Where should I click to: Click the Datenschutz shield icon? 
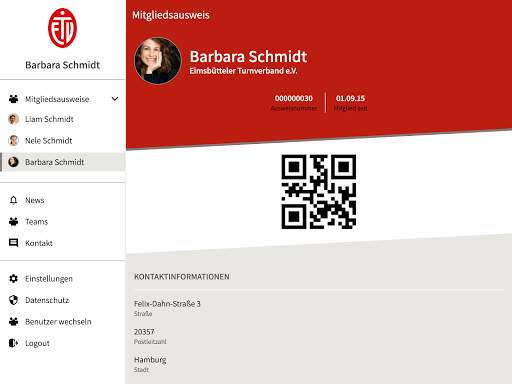click(x=13, y=300)
